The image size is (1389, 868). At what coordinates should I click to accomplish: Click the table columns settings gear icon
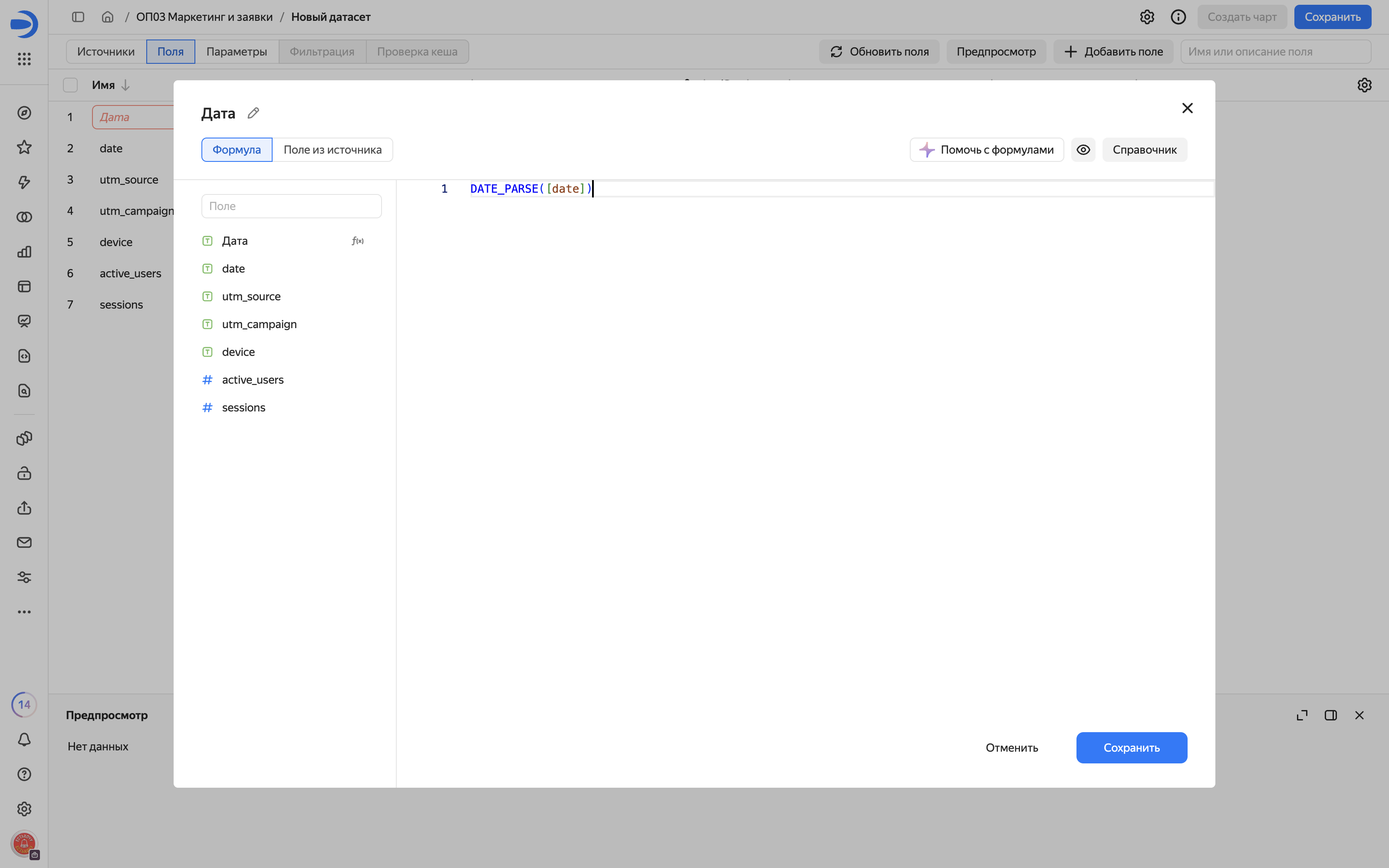1364,85
